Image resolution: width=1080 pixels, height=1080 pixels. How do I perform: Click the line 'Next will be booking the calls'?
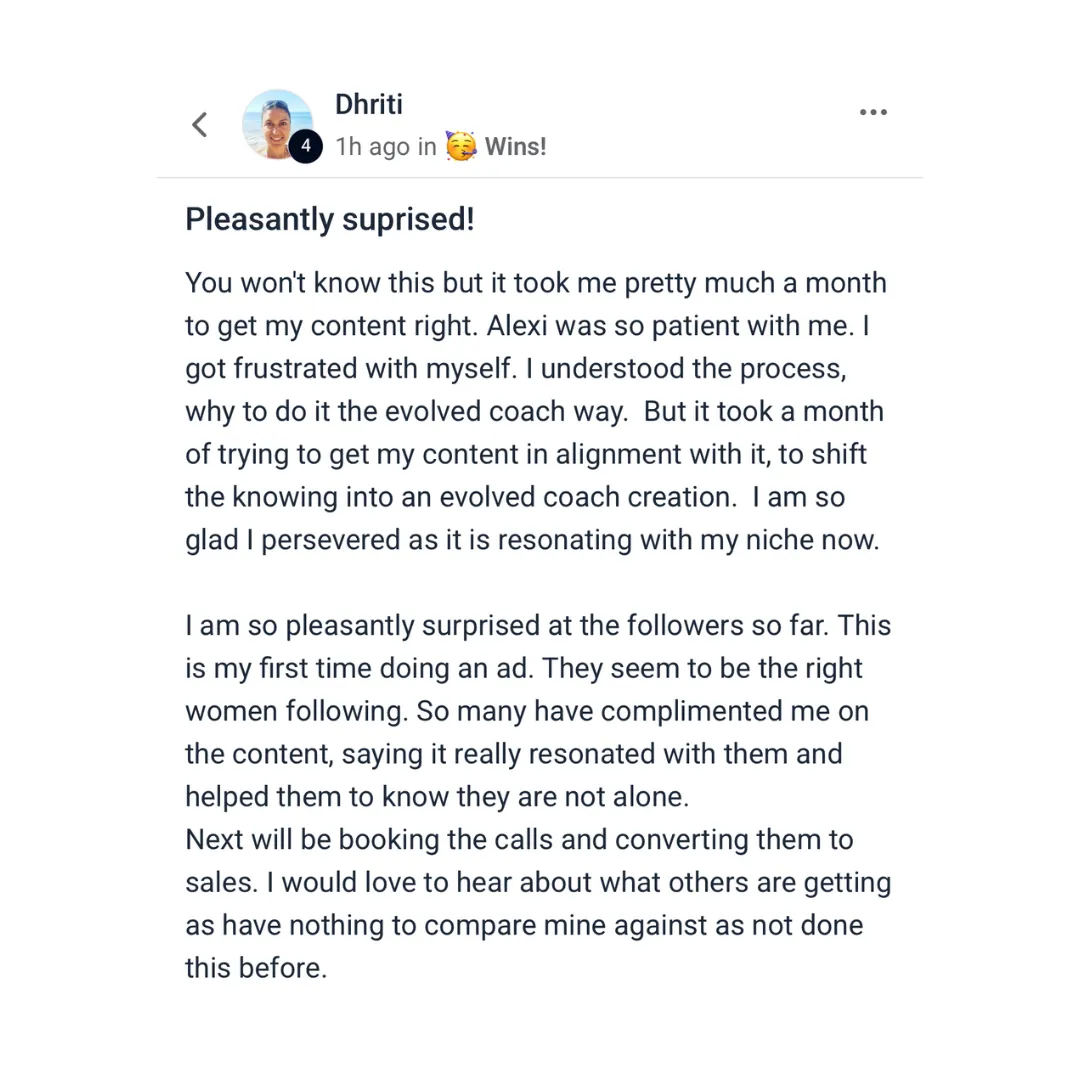(519, 840)
